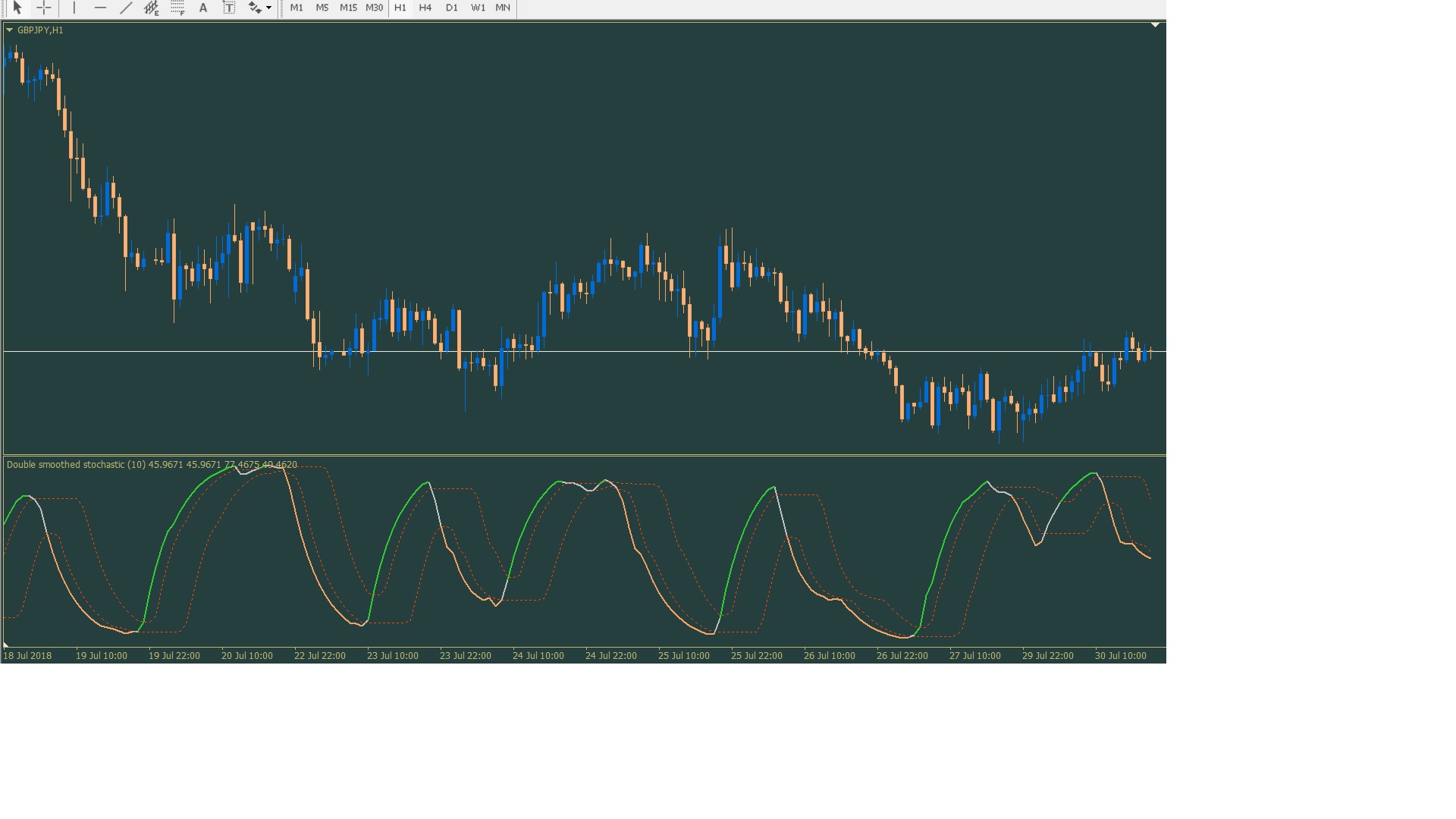Select the horizontal line drawing tool
1456x819 pixels.
coord(100,8)
